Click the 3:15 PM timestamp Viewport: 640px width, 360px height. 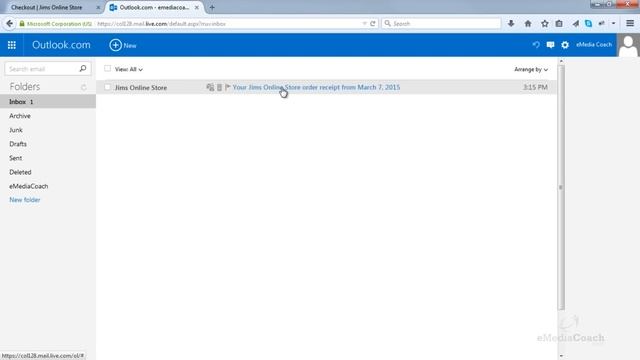pyautogui.click(x=535, y=87)
